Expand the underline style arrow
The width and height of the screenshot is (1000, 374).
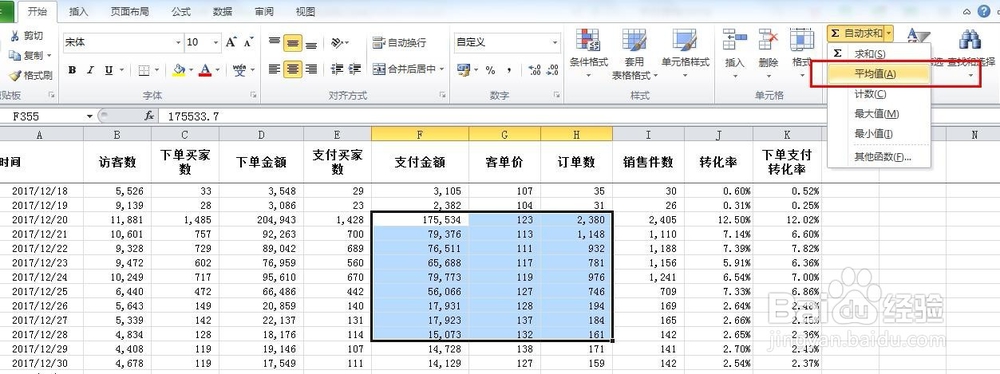[121, 70]
